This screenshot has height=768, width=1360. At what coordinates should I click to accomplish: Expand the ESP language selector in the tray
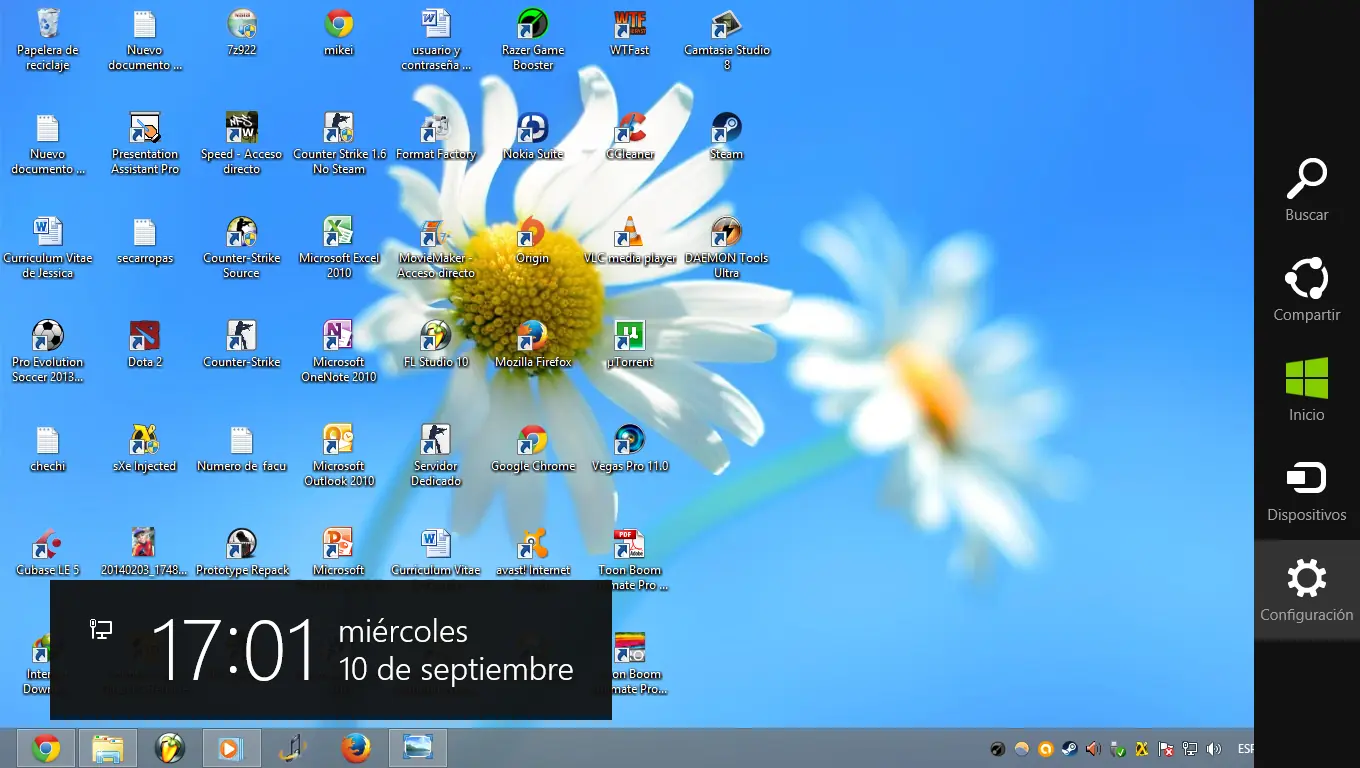coord(1245,748)
